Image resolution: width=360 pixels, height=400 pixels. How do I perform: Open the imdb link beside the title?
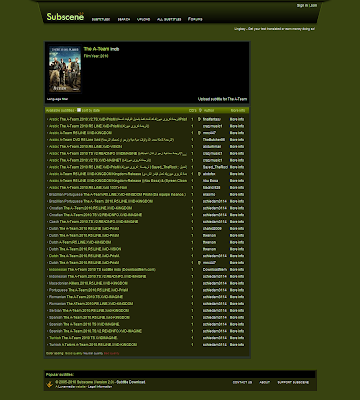point(115,49)
